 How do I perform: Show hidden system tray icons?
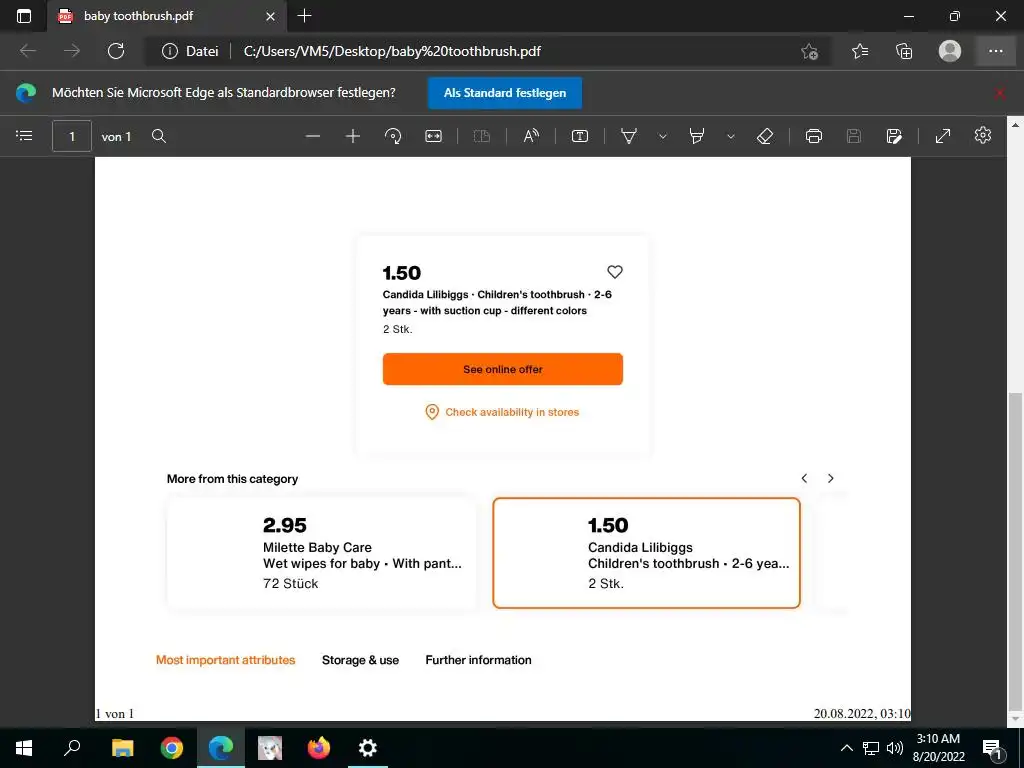click(x=846, y=748)
